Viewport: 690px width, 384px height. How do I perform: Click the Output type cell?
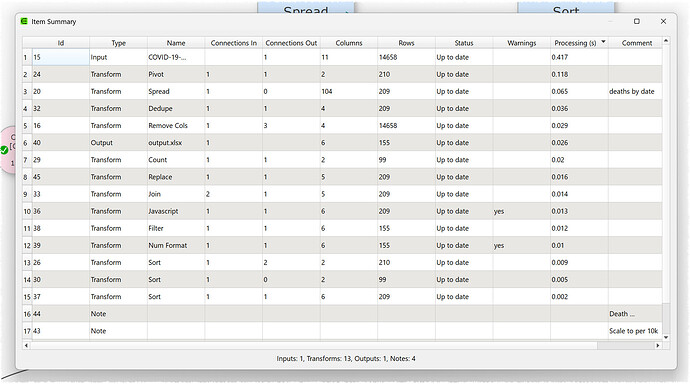[x=118, y=143]
